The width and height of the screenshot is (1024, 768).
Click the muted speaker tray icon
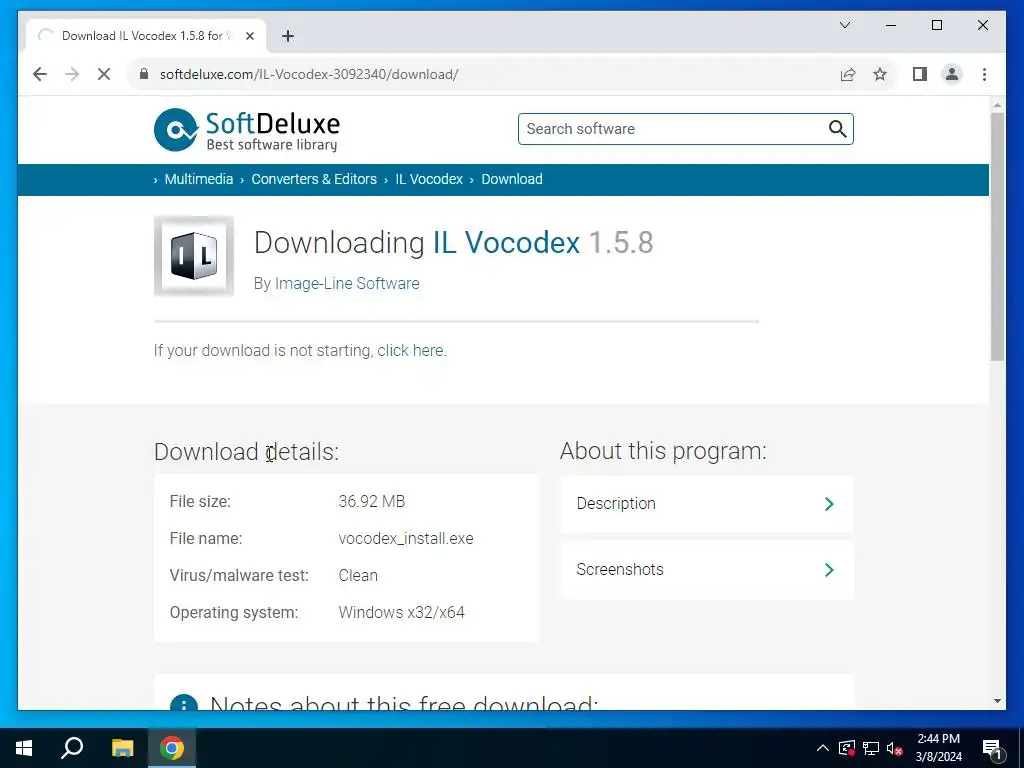pos(894,748)
